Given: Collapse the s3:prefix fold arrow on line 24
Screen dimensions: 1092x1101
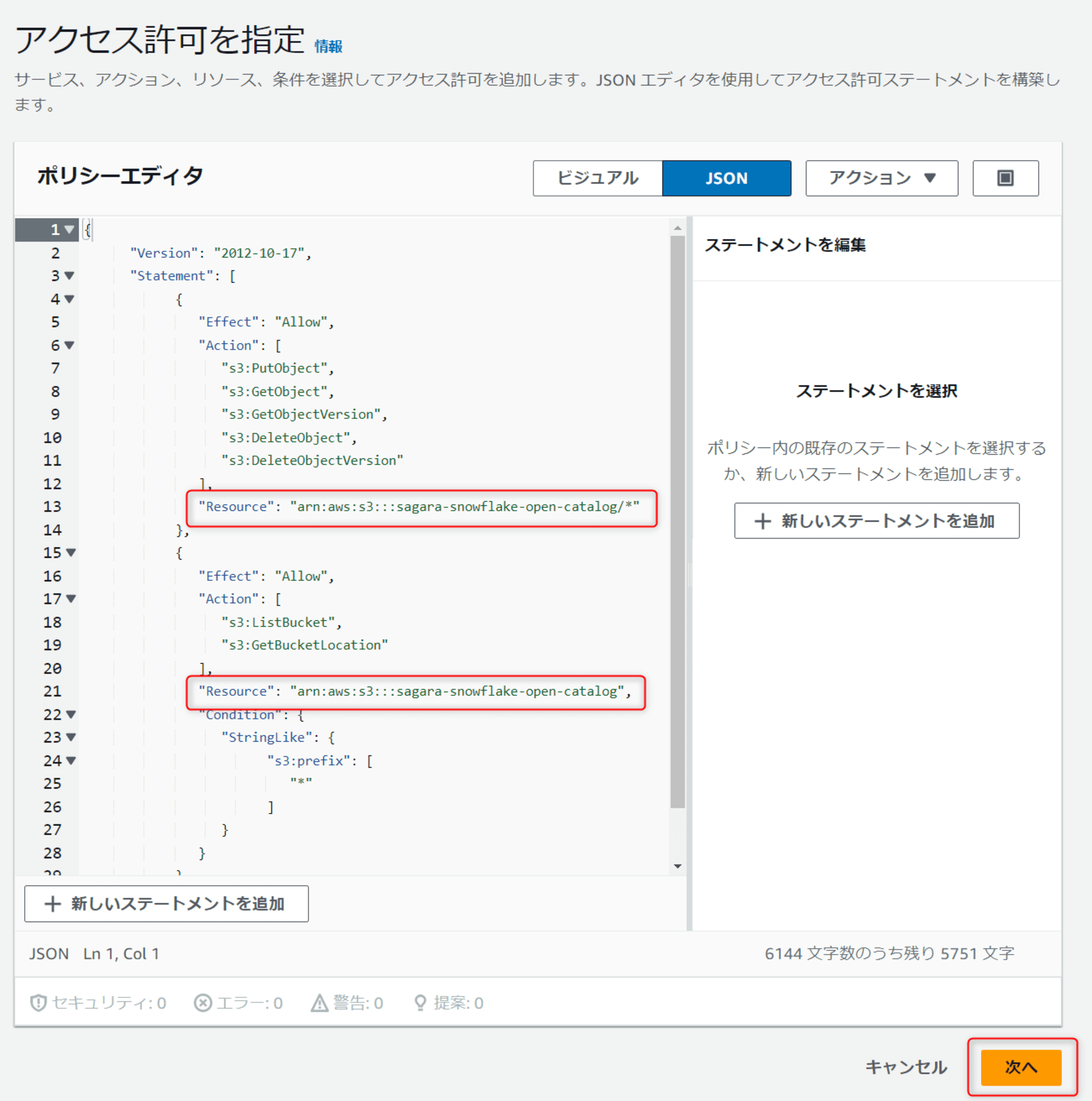Looking at the screenshot, I should point(71,761).
